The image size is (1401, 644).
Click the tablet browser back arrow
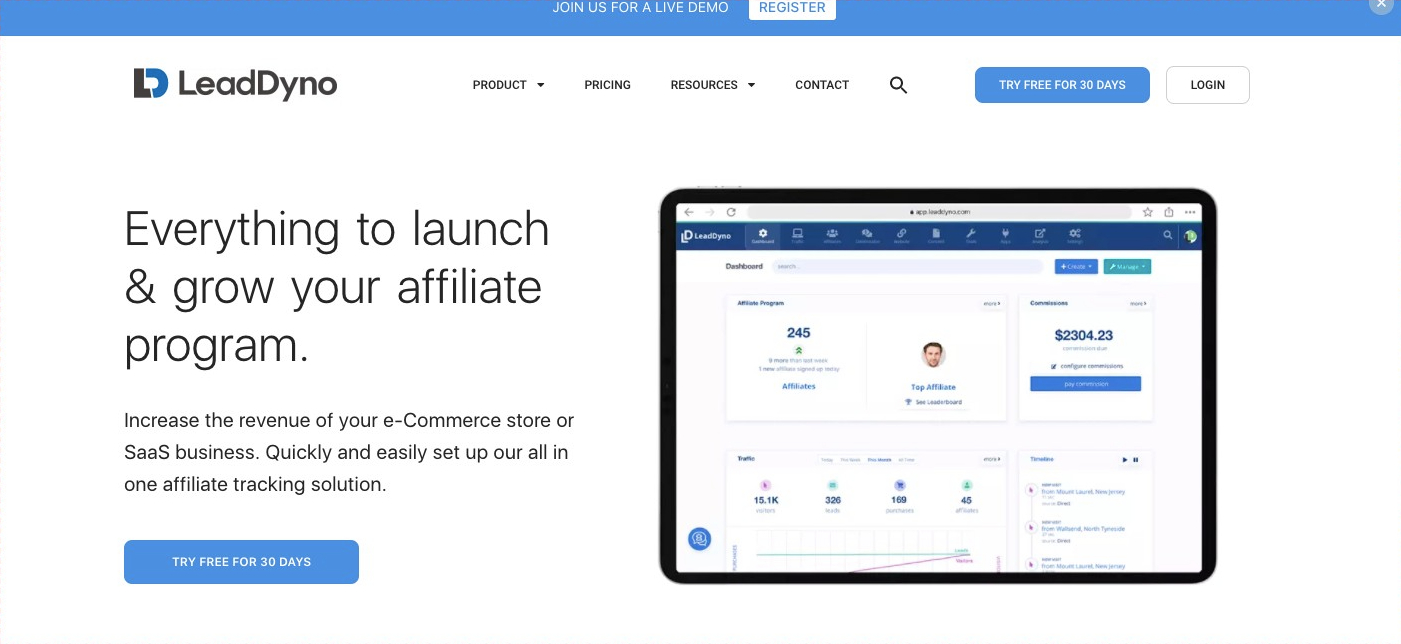click(689, 212)
